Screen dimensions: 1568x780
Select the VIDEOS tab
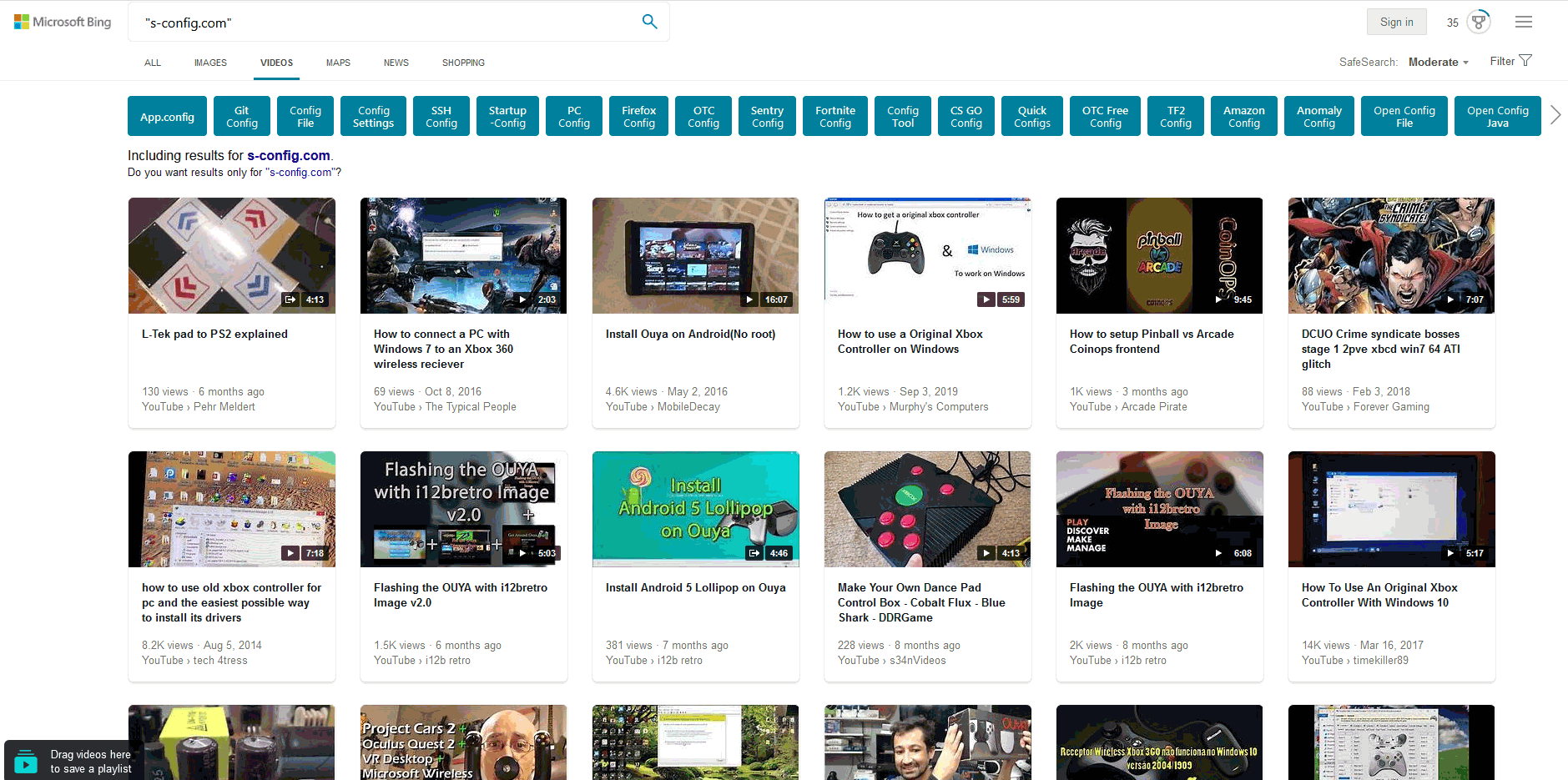(x=276, y=63)
